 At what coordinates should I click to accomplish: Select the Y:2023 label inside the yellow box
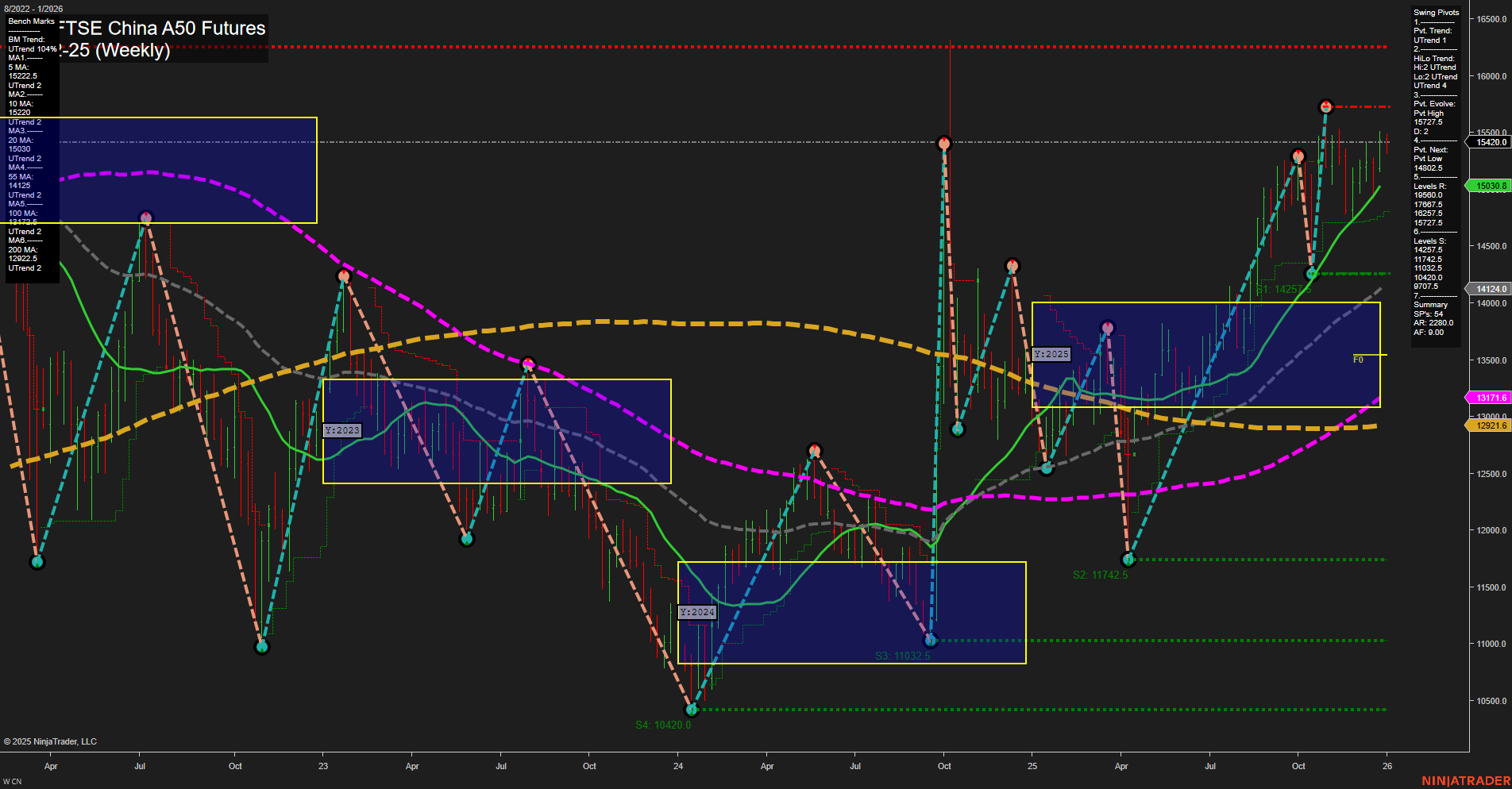coord(341,431)
